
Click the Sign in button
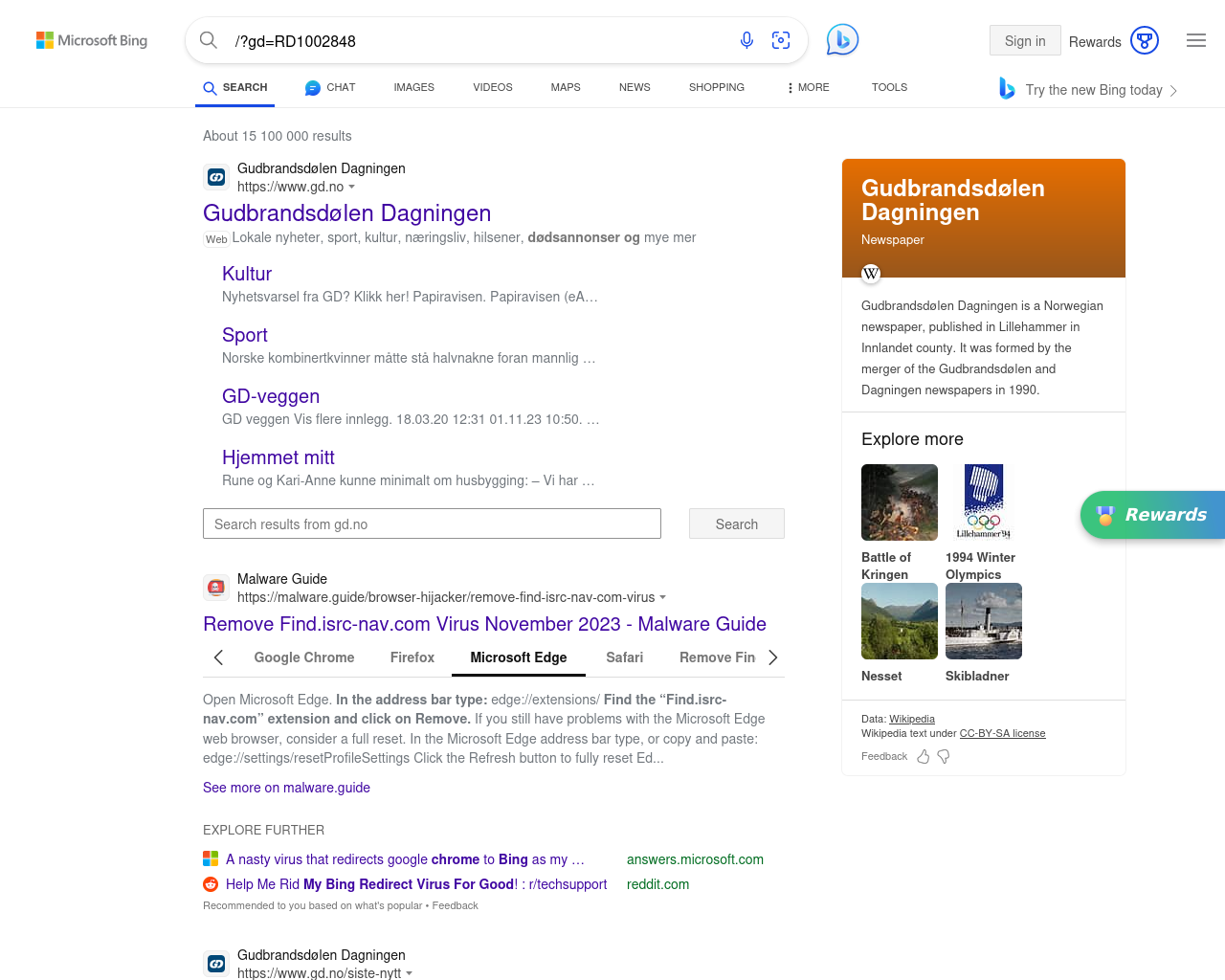click(x=1025, y=40)
